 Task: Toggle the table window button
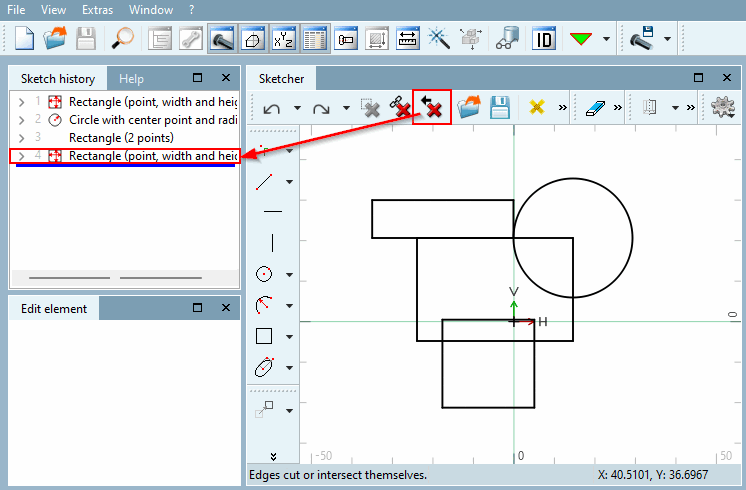point(315,39)
